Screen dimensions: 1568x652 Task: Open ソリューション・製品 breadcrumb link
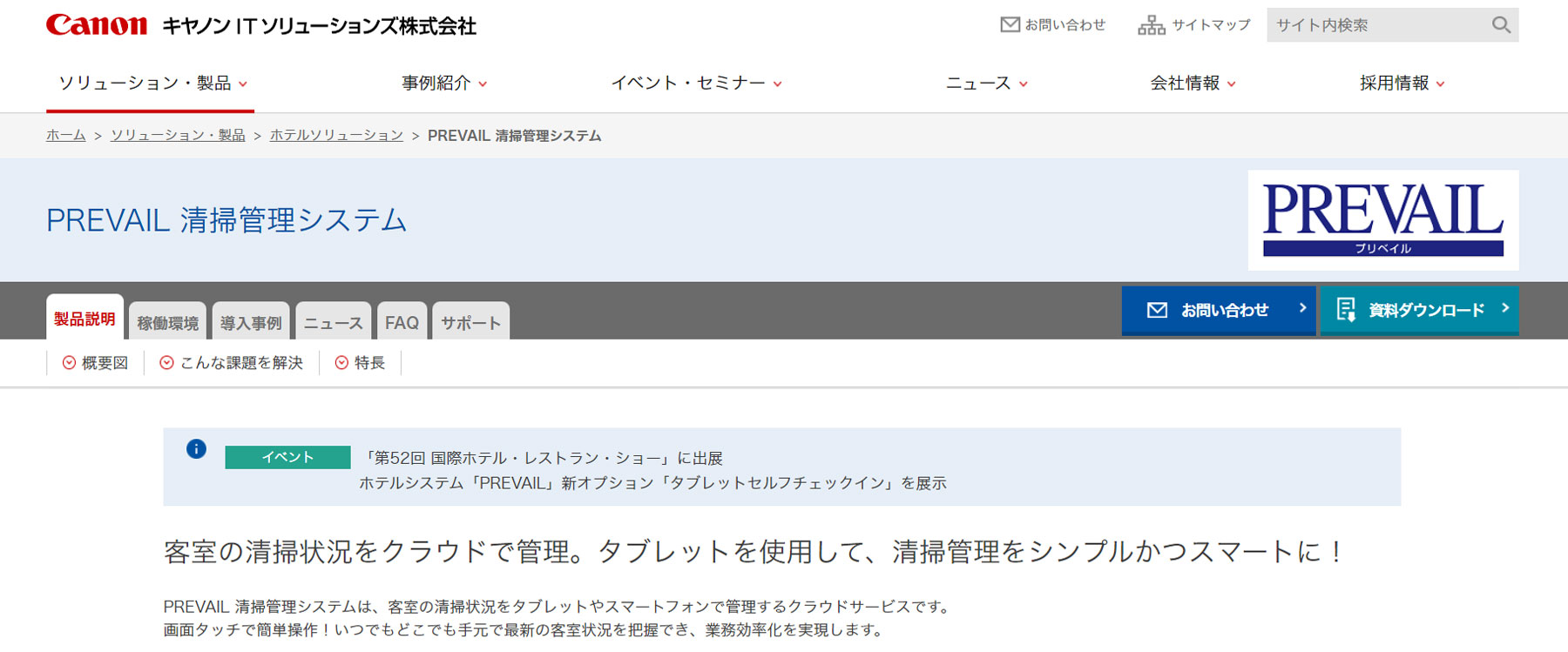point(178,136)
